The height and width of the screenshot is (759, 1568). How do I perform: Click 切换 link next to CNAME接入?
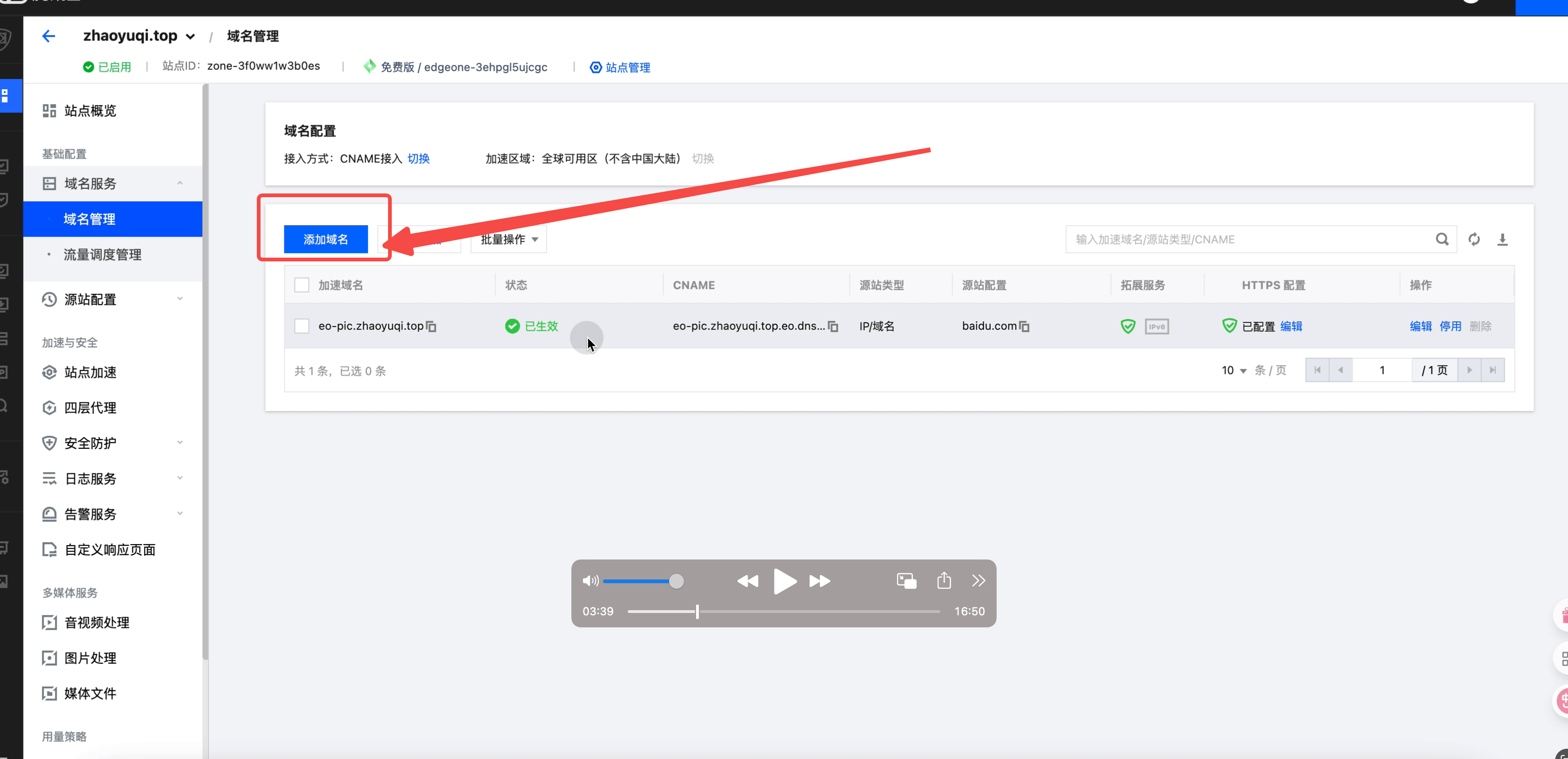click(418, 158)
